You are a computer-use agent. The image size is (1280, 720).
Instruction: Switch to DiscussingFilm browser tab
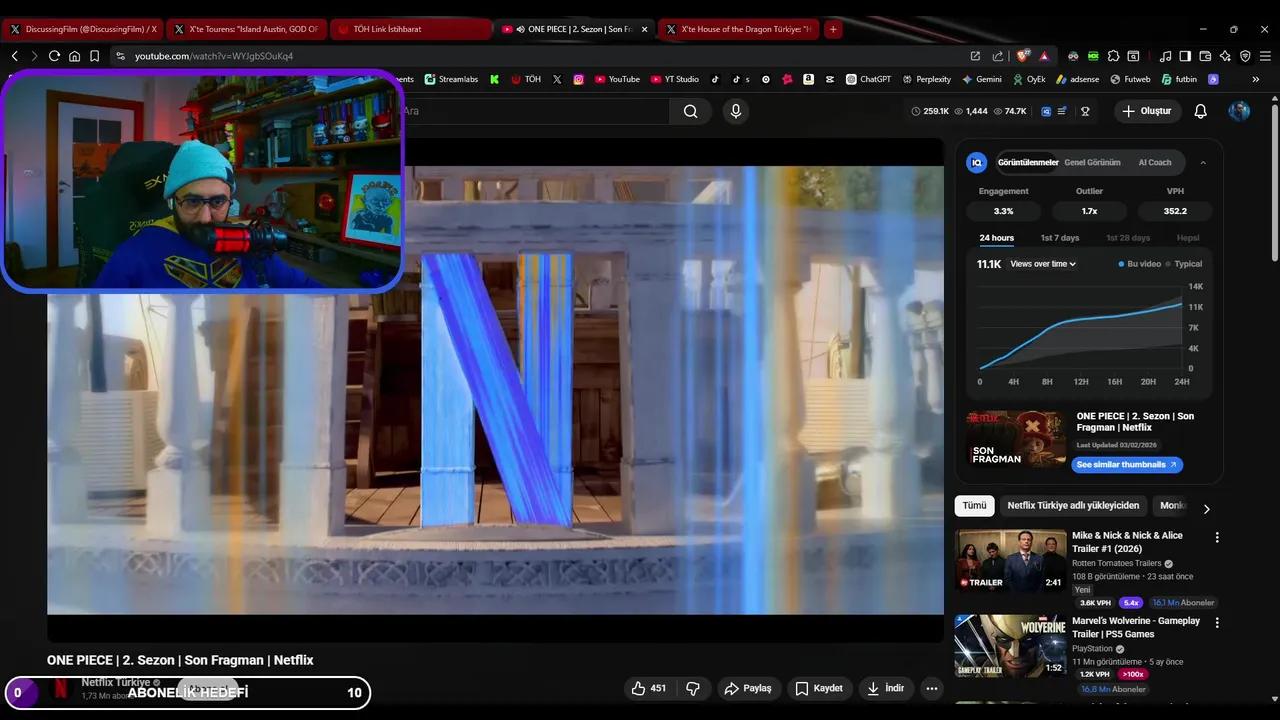pos(82,29)
